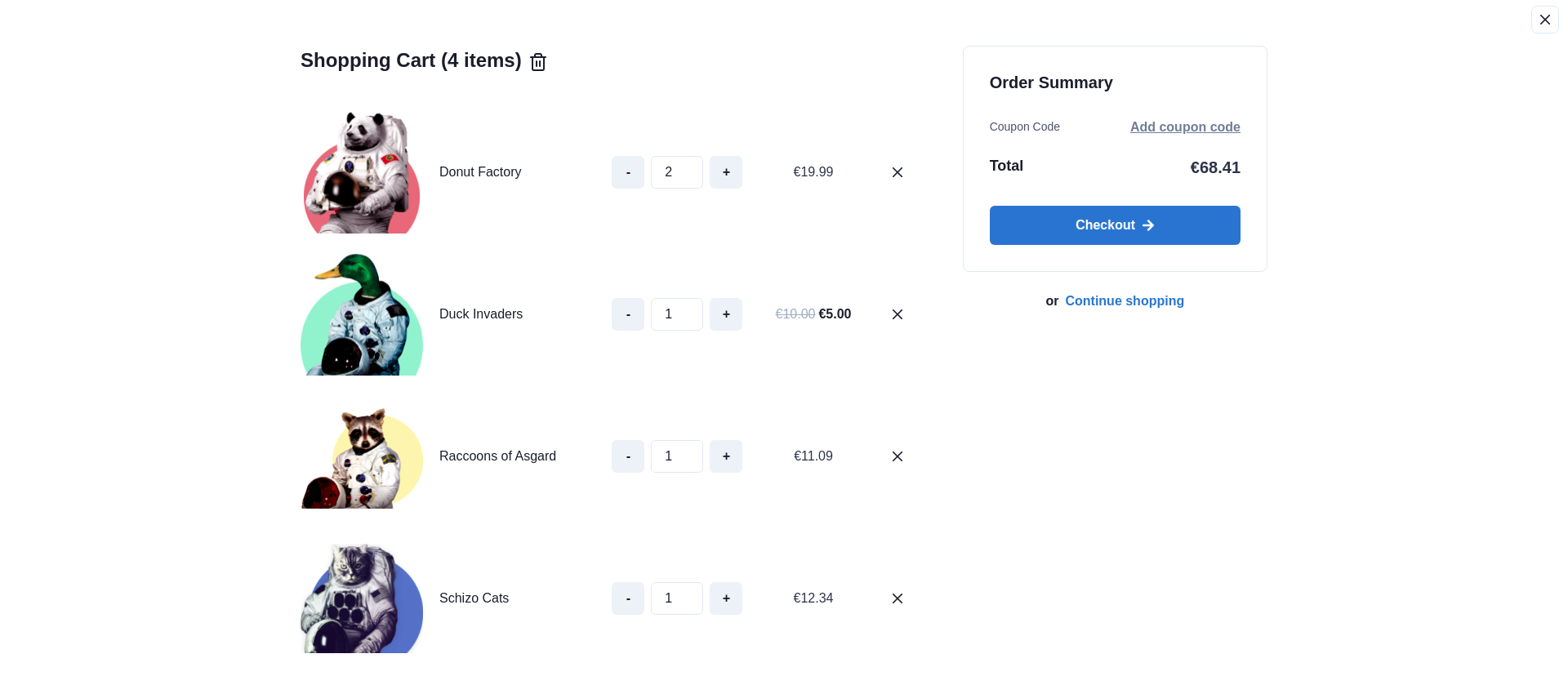Focus the Donut Factory quantity field

click(676, 172)
